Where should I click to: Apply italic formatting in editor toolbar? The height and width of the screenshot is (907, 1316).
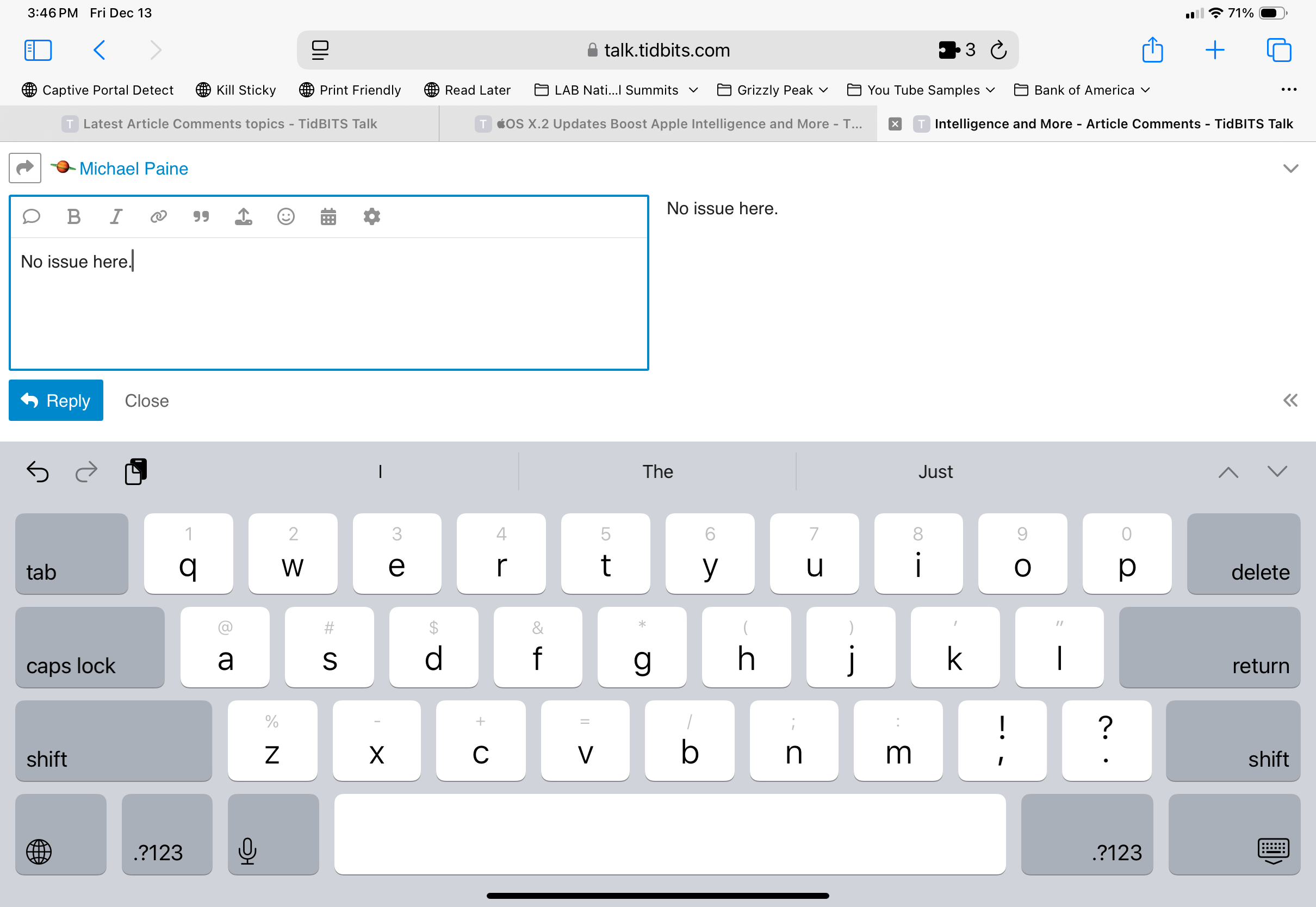point(116,216)
